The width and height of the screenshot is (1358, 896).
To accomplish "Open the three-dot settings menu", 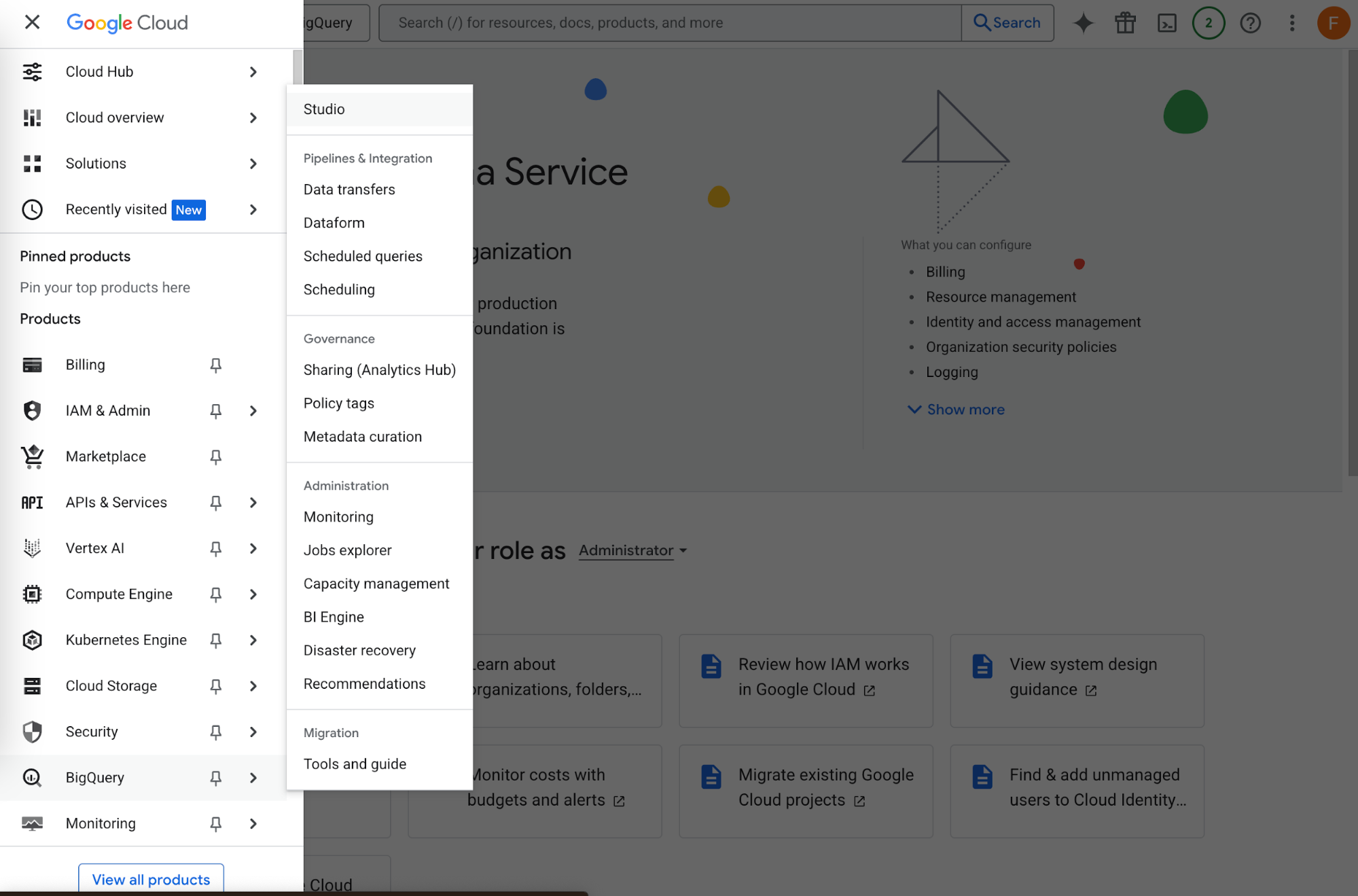I will click(1292, 22).
